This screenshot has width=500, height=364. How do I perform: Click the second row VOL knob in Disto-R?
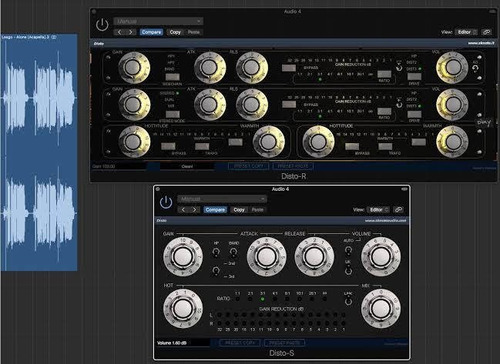pyautogui.click(x=452, y=104)
